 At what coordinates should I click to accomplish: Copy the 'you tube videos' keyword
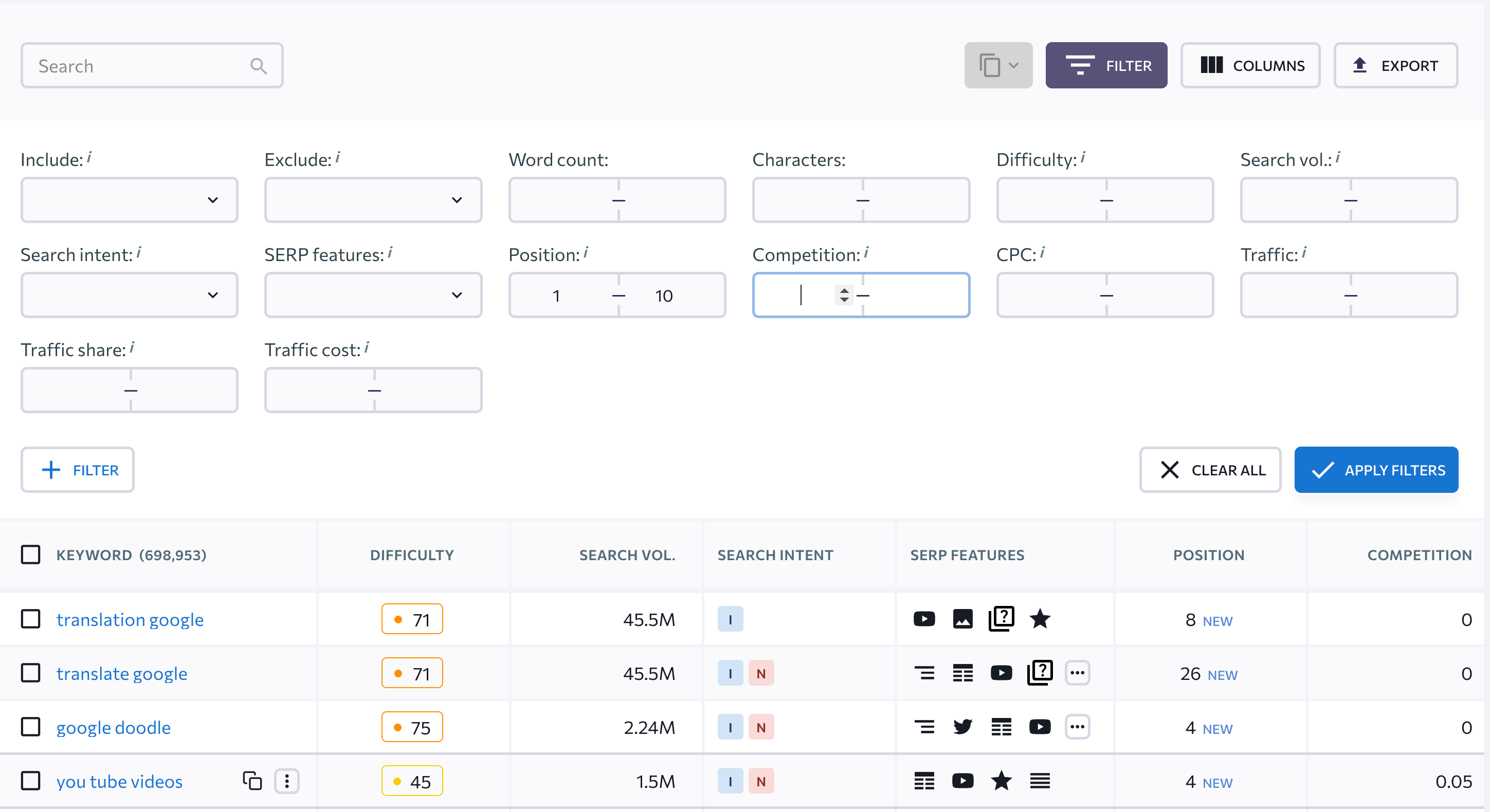coord(252,781)
